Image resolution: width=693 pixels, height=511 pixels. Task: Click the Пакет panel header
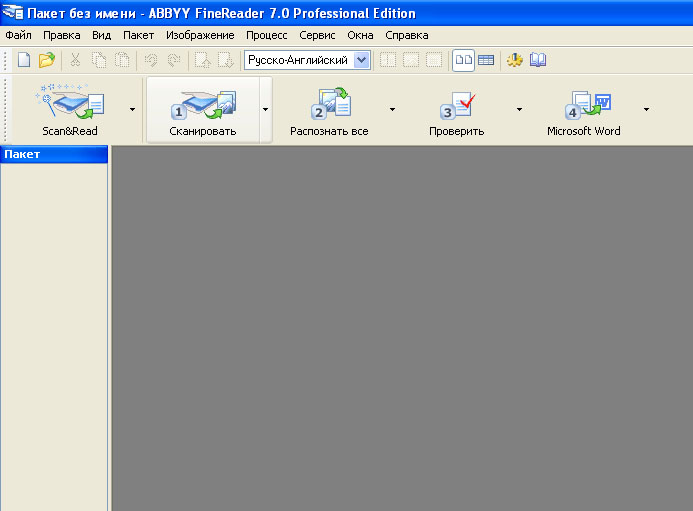tap(54, 154)
